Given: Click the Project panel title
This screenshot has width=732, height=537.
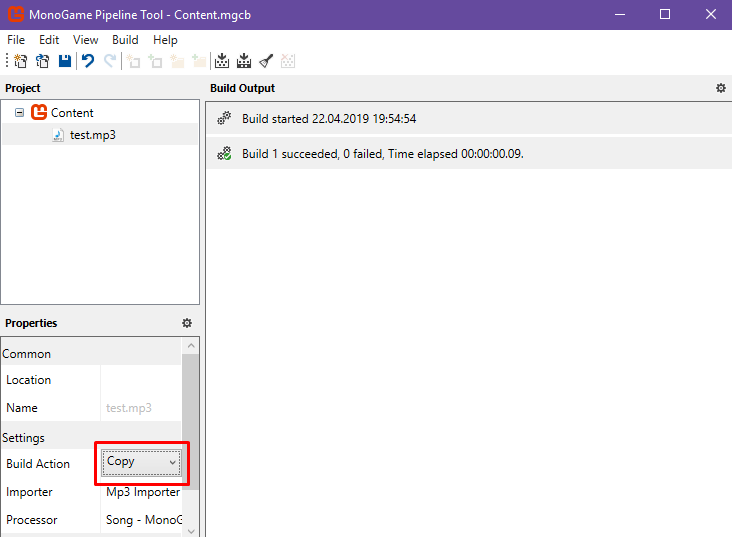Looking at the screenshot, I should pyautogui.click(x=23, y=88).
